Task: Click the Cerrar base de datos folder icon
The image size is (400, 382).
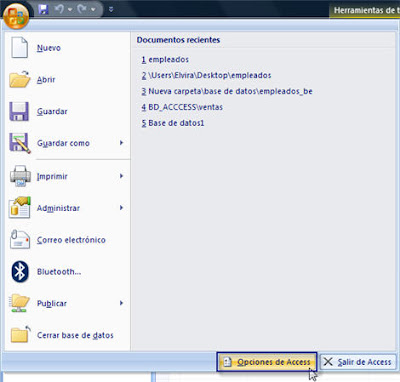Action: [x=20, y=334]
